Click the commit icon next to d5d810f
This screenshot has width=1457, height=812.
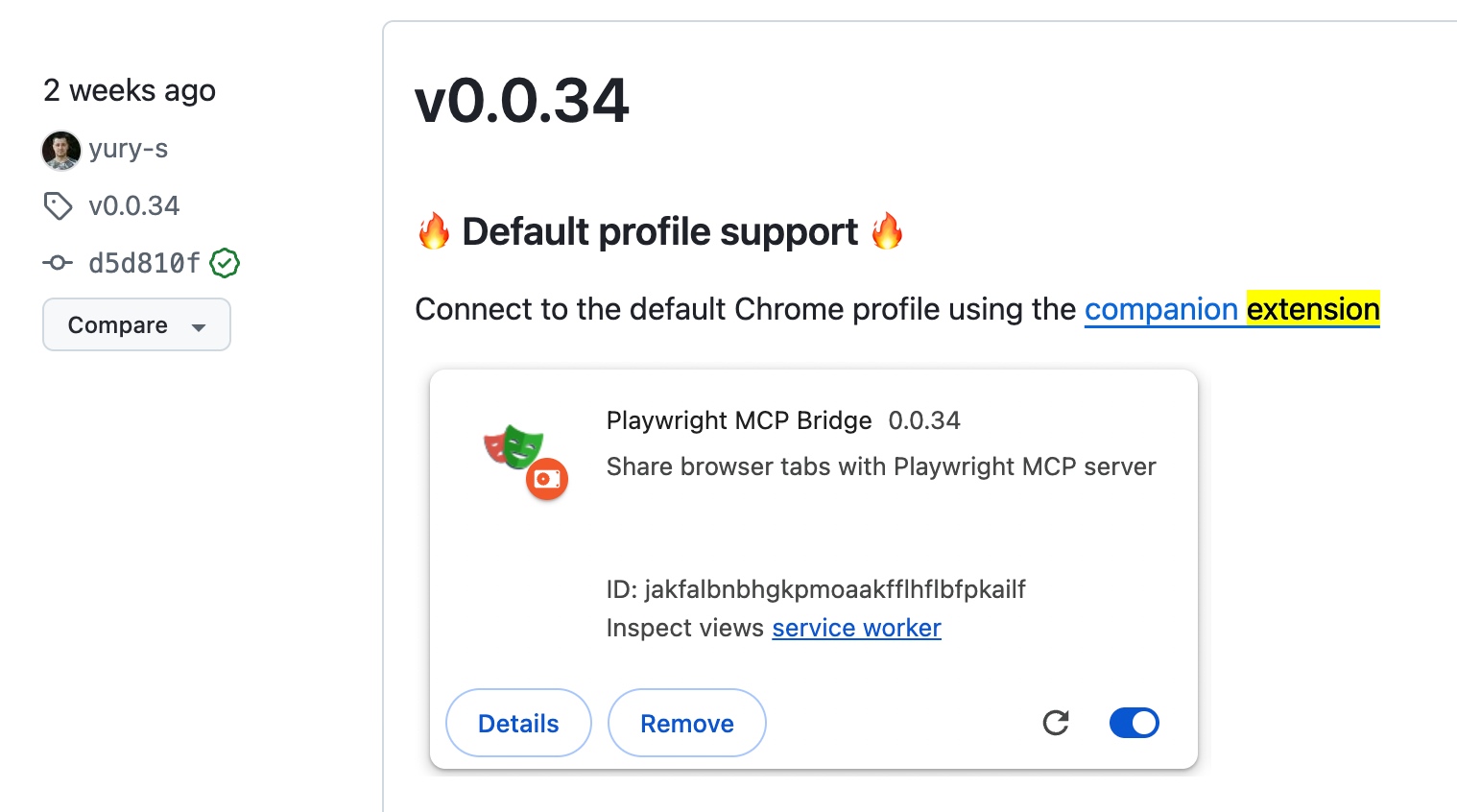click(x=58, y=262)
